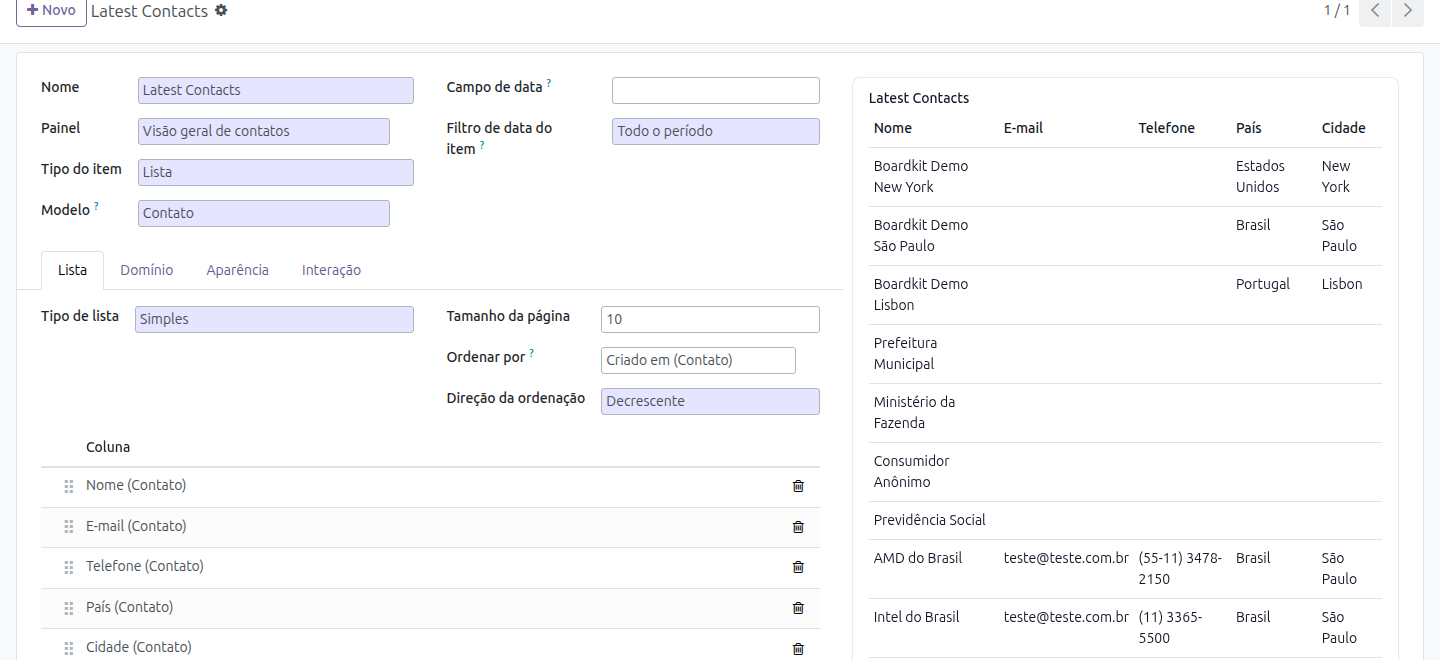Click the Tamanho da página field
The height and width of the screenshot is (660, 1440).
click(x=710, y=319)
